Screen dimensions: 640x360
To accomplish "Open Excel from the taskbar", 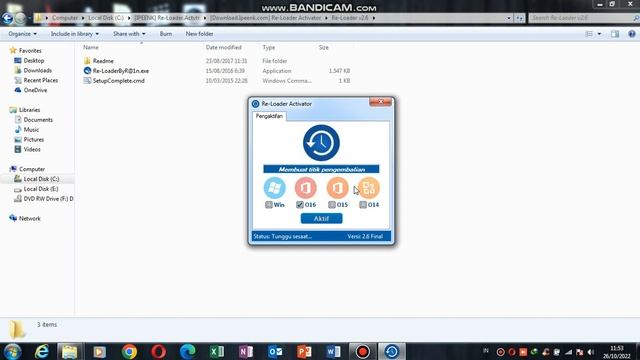I will coord(217,351).
